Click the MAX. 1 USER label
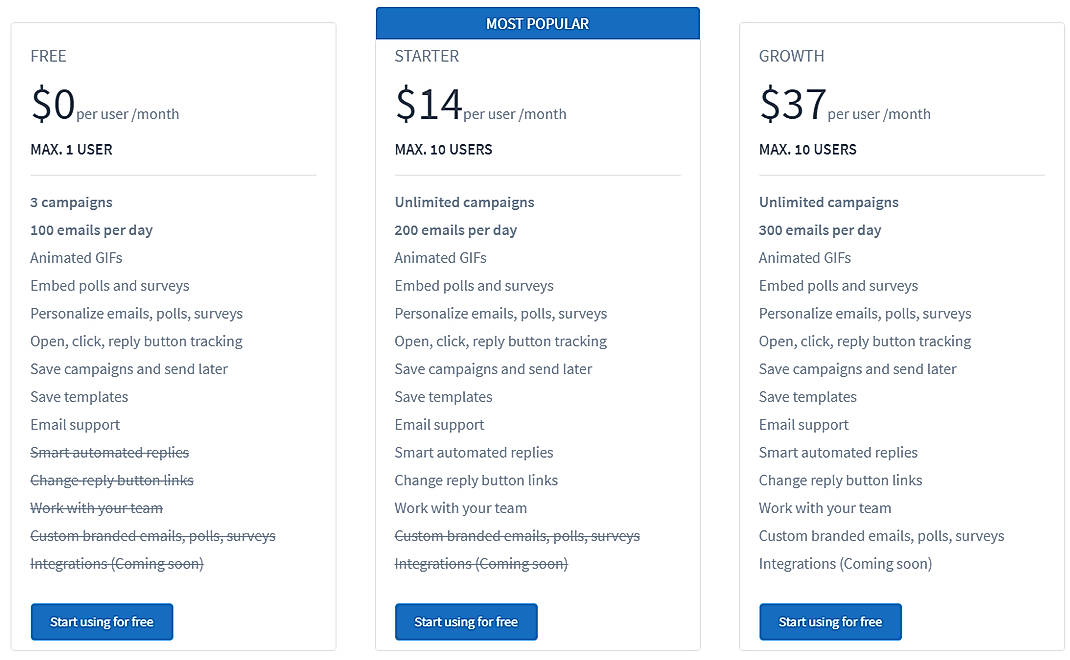Image resolution: width=1070 pixels, height=660 pixels. point(71,149)
